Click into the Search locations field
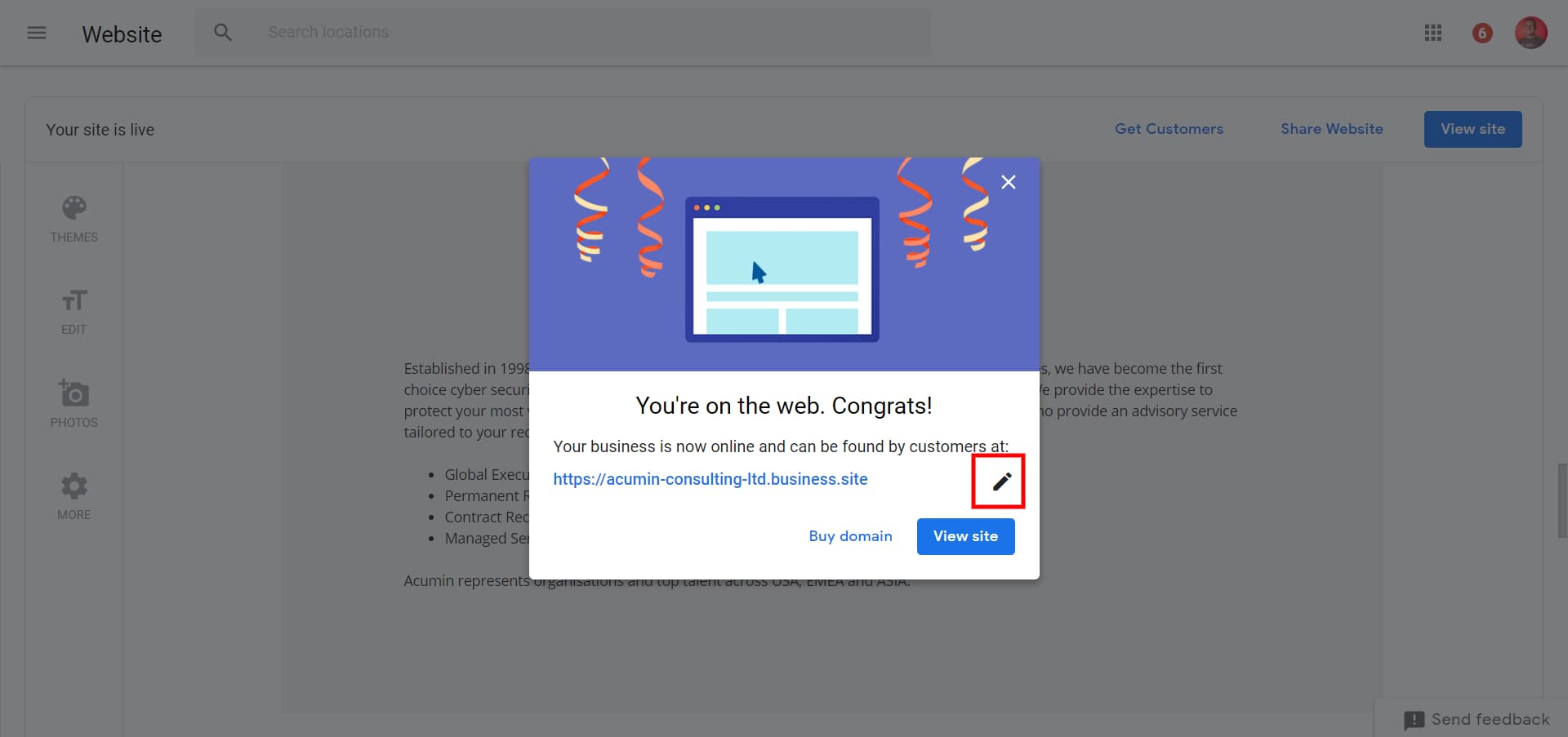 point(490,32)
